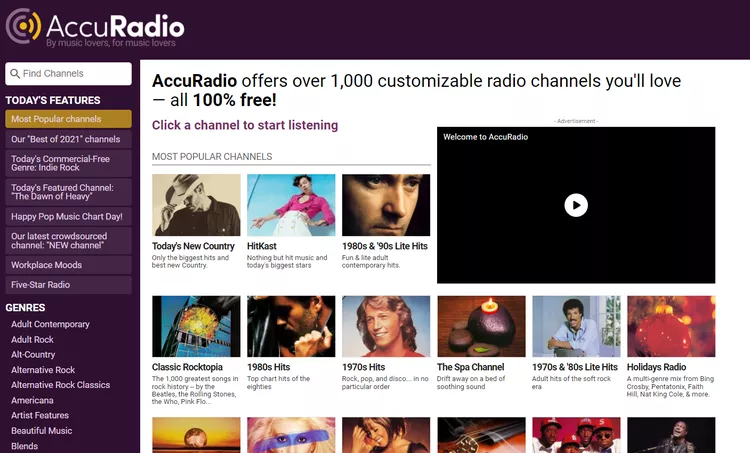This screenshot has width=750, height=453.
Task: Click "Only the biggest hits and best new Country" text
Action: (190, 261)
